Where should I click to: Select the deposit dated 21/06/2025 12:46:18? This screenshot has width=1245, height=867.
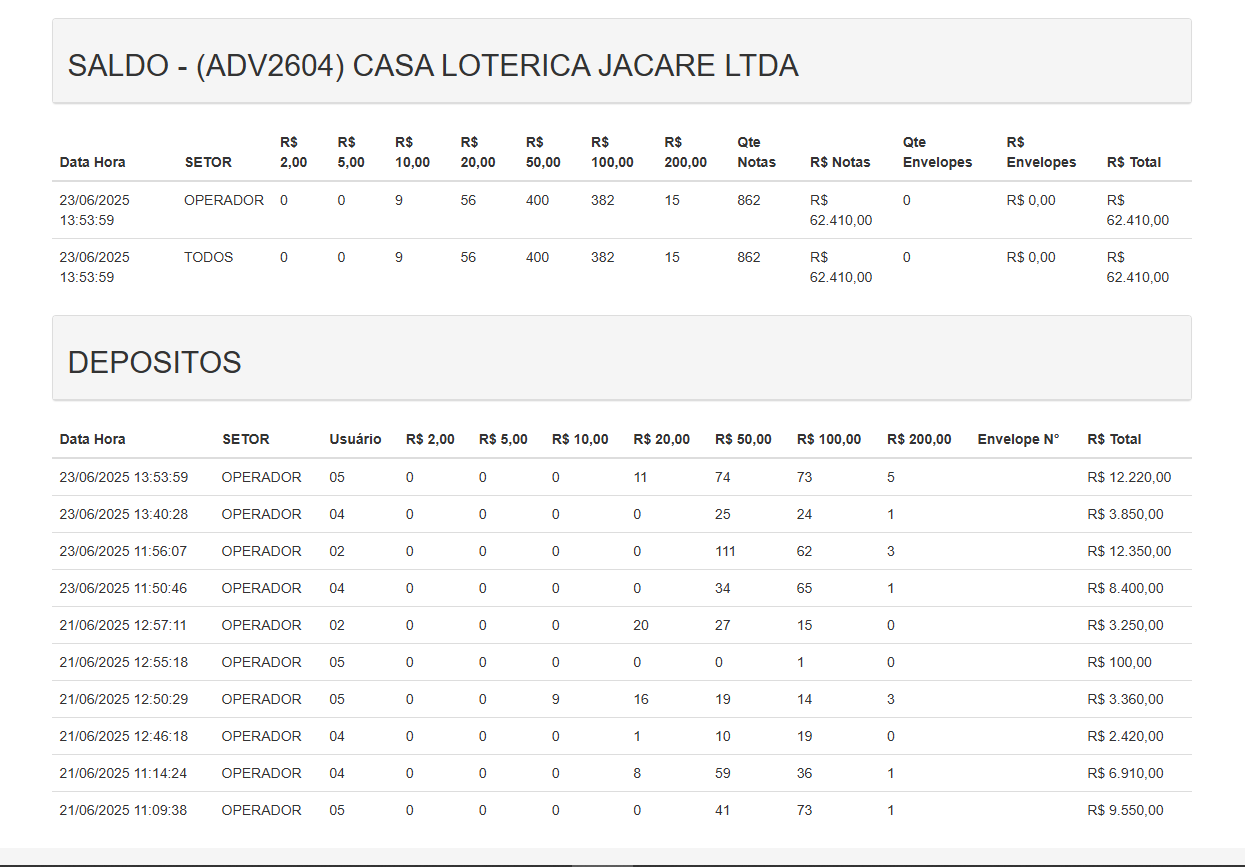coord(124,736)
